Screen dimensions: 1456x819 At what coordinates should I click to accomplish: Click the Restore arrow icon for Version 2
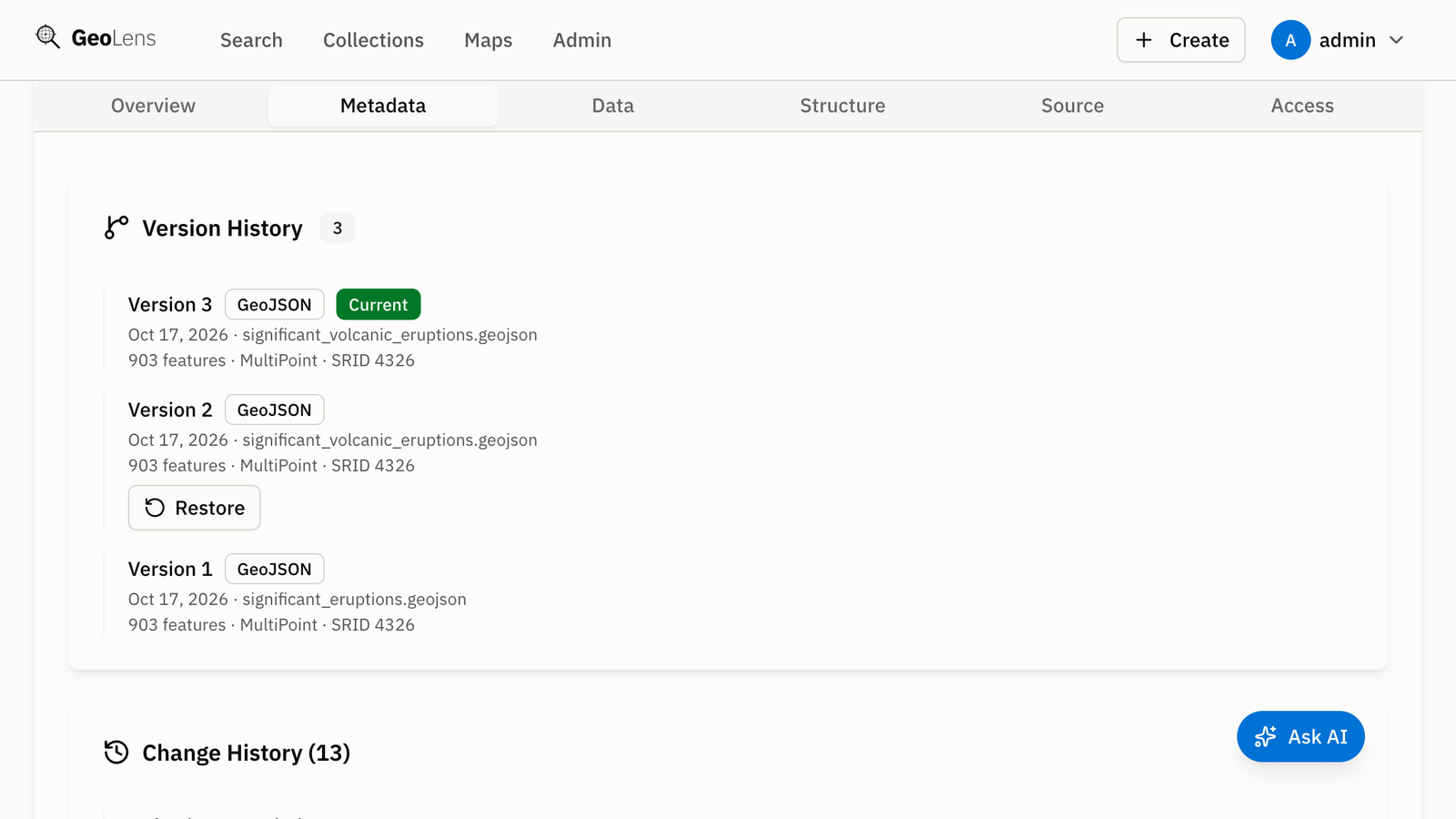155,508
